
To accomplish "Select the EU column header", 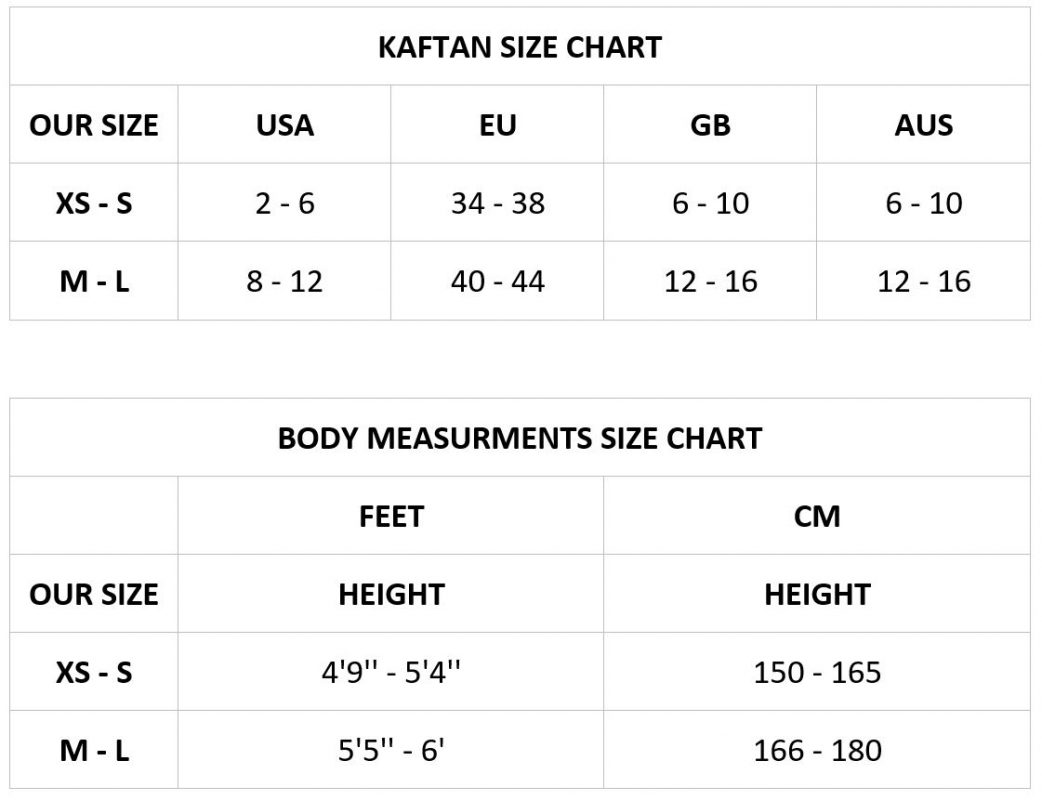I will point(497,125).
